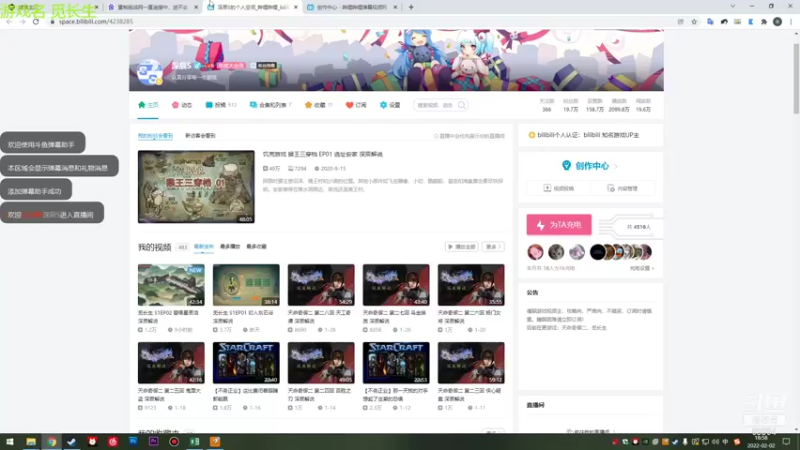The width and height of the screenshot is (800, 450).
Task: Switch to the 动态 tab
Action: pyautogui.click(x=182, y=105)
